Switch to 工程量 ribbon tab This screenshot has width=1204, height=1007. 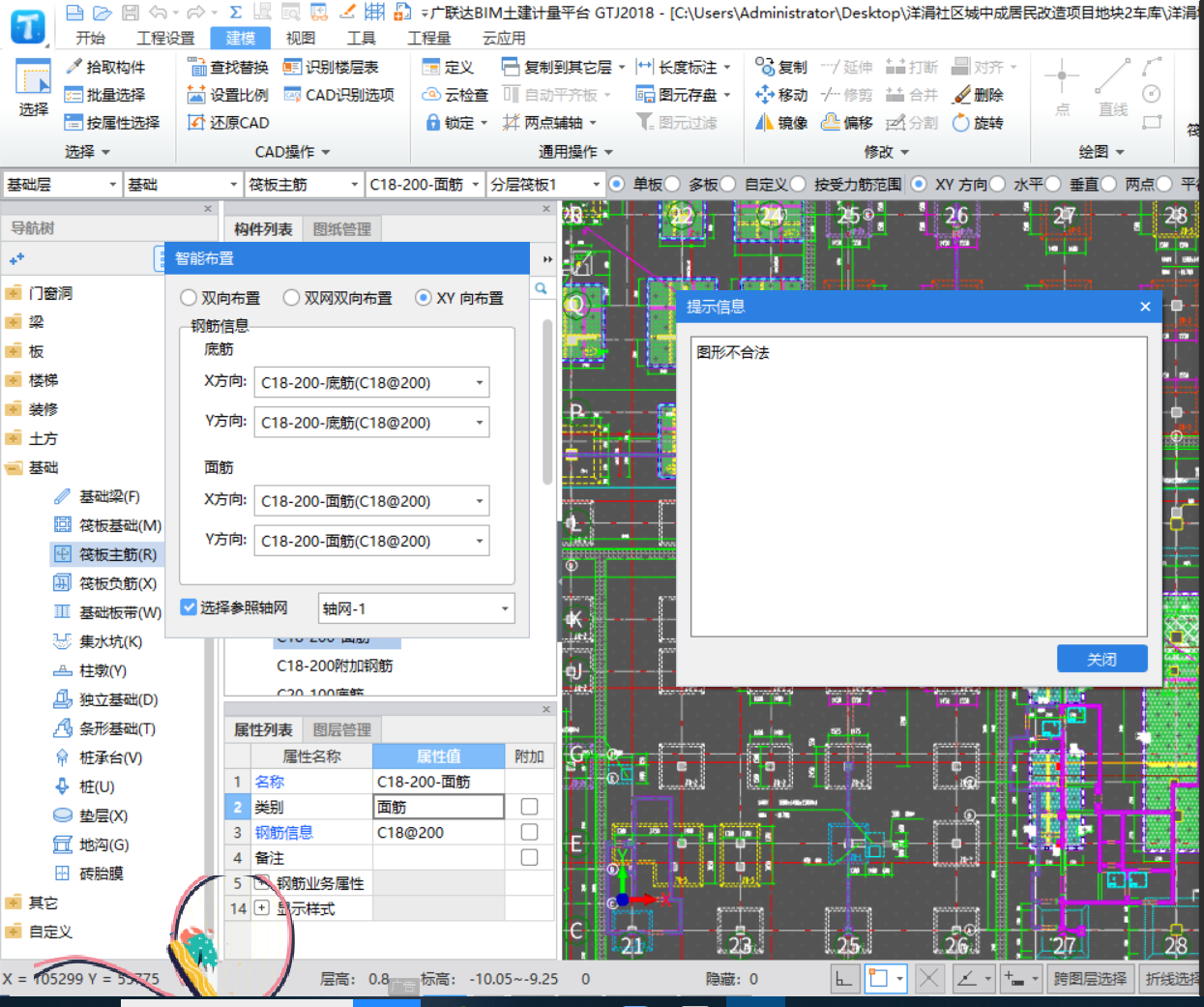click(x=429, y=38)
